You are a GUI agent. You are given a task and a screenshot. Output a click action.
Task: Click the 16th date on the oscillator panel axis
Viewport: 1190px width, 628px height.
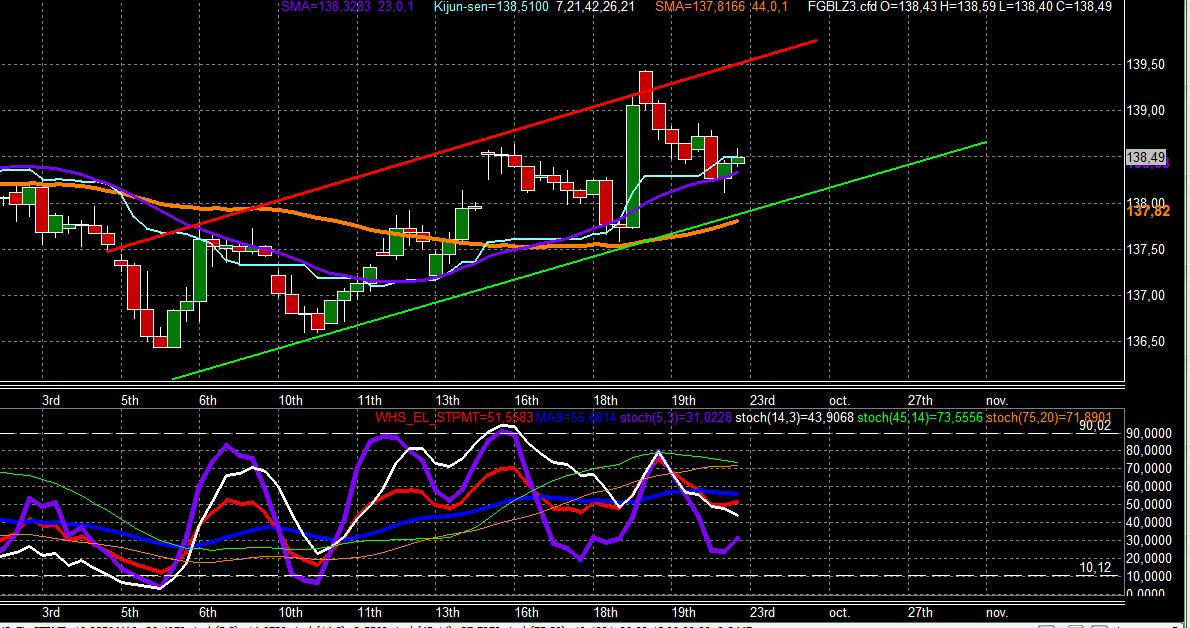[527, 612]
